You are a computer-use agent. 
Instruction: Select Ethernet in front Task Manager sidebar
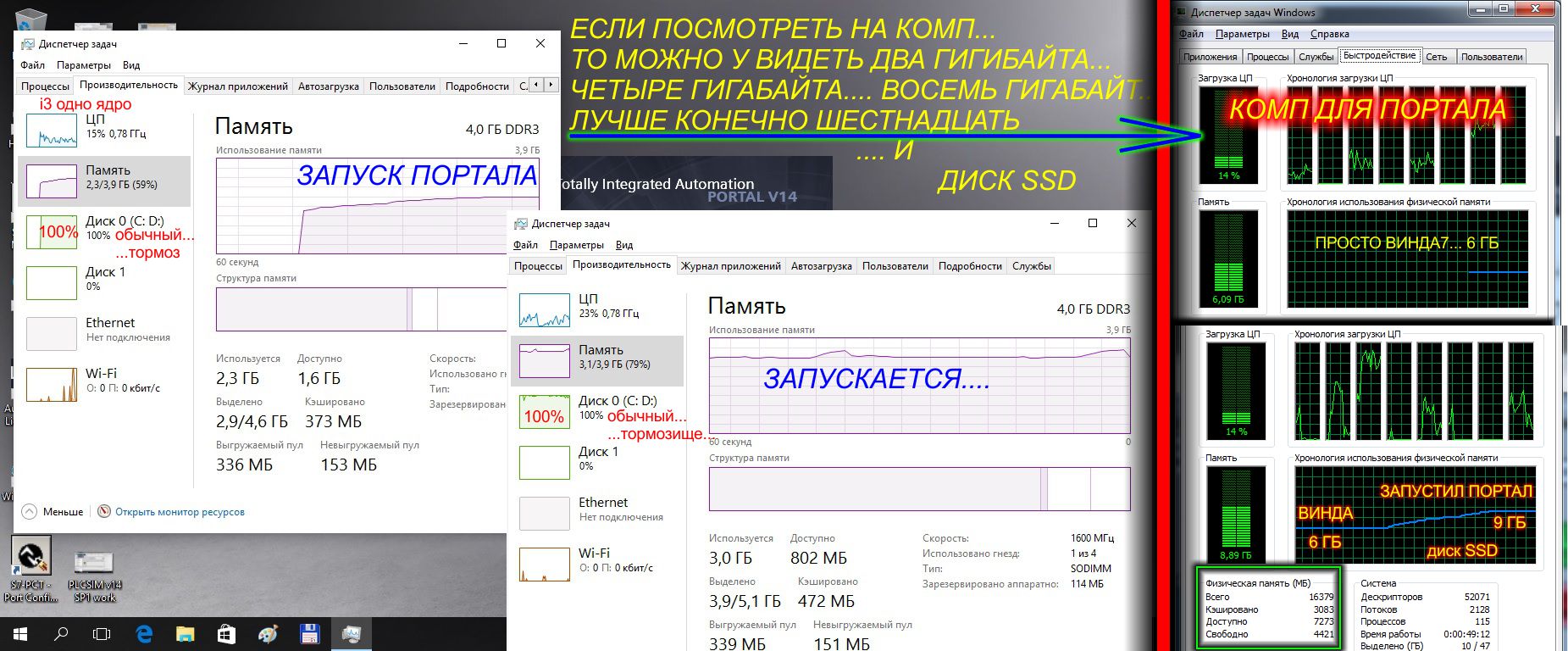click(x=597, y=513)
